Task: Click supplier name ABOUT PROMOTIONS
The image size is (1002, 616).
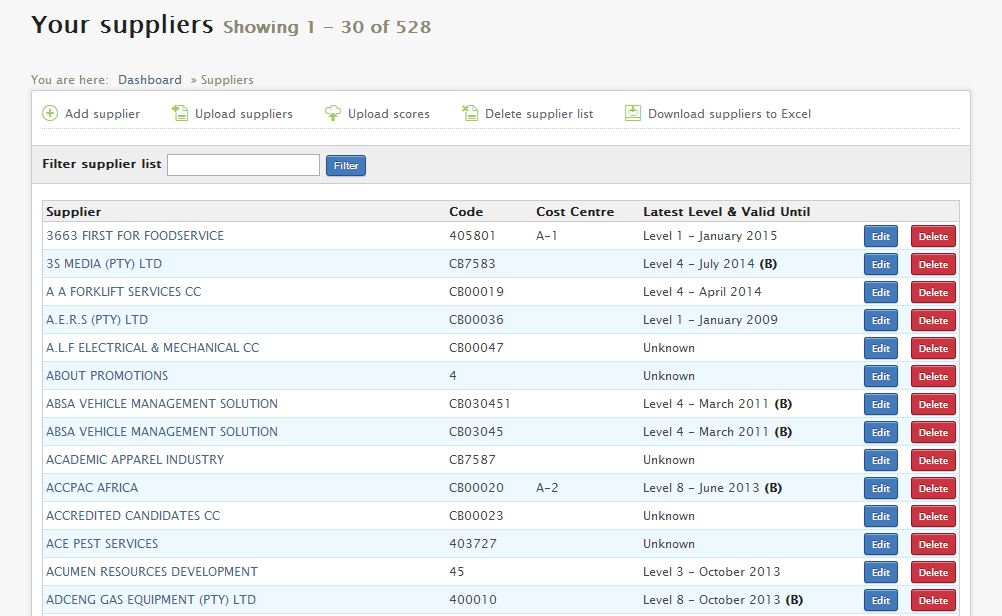Action: (x=107, y=376)
